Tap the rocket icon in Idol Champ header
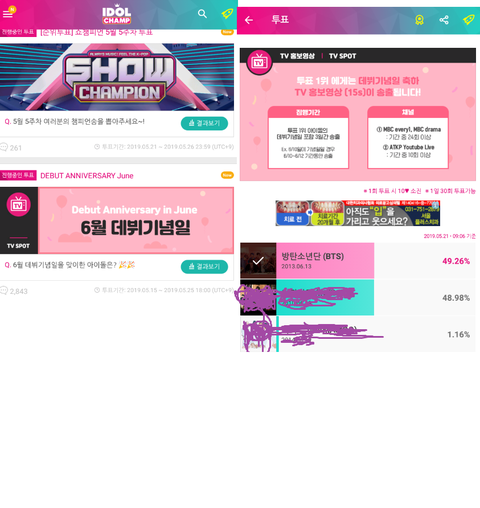480x508 pixels. pos(227,13)
